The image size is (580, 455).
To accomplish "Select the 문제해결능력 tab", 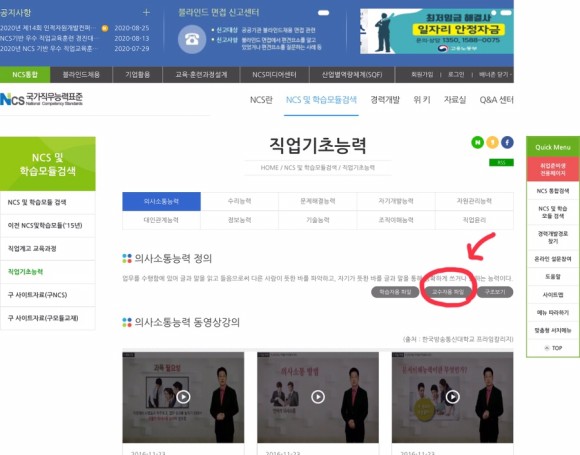I will 318,201.
